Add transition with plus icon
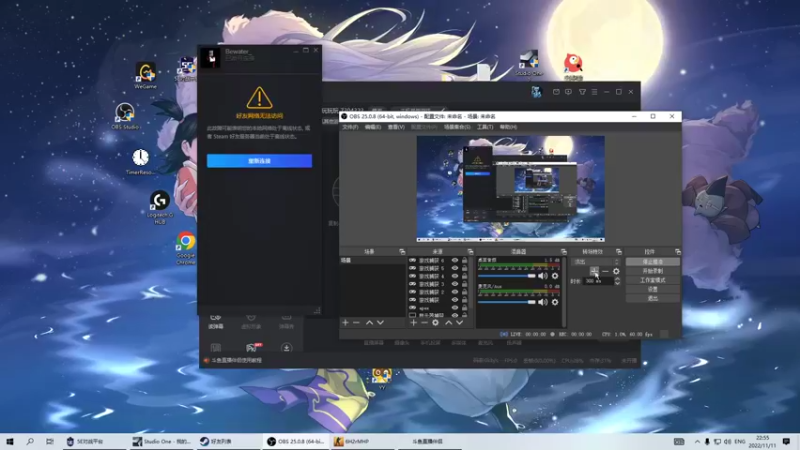Image resolution: width=800 pixels, height=450 pixels. point(594,271)
